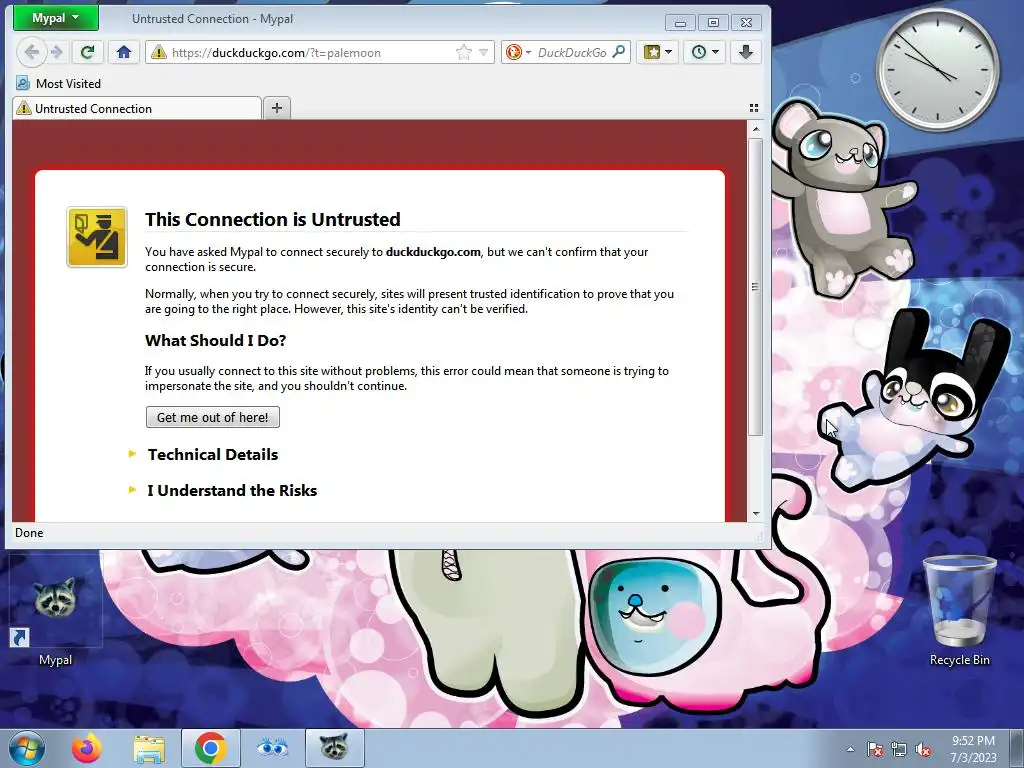
Task: Open the Most Visited bookmarks folder
Action: [x=59, y=84]
